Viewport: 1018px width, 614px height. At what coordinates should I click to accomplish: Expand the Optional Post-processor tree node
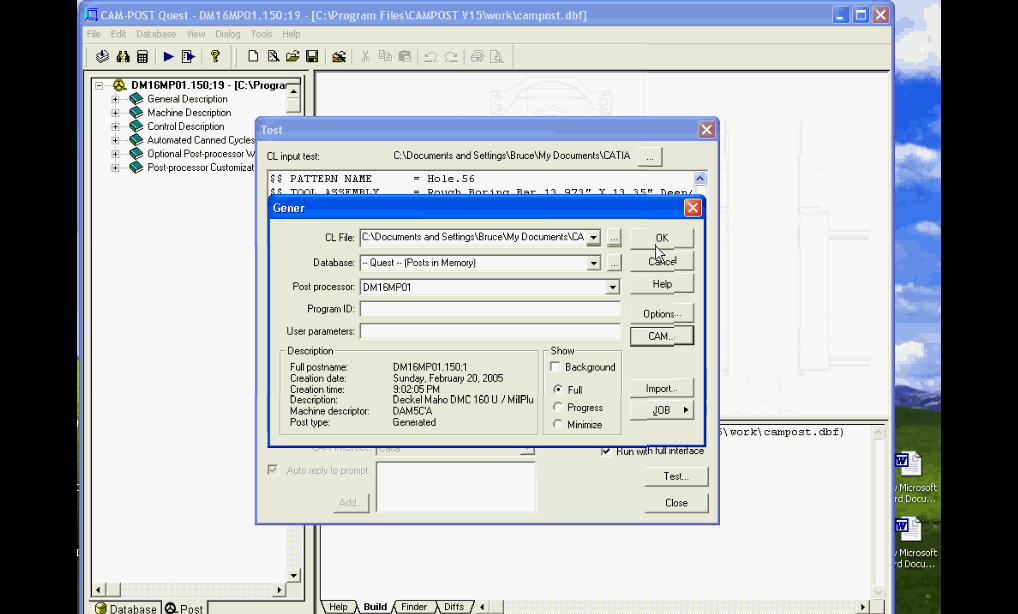coord(115,154)
